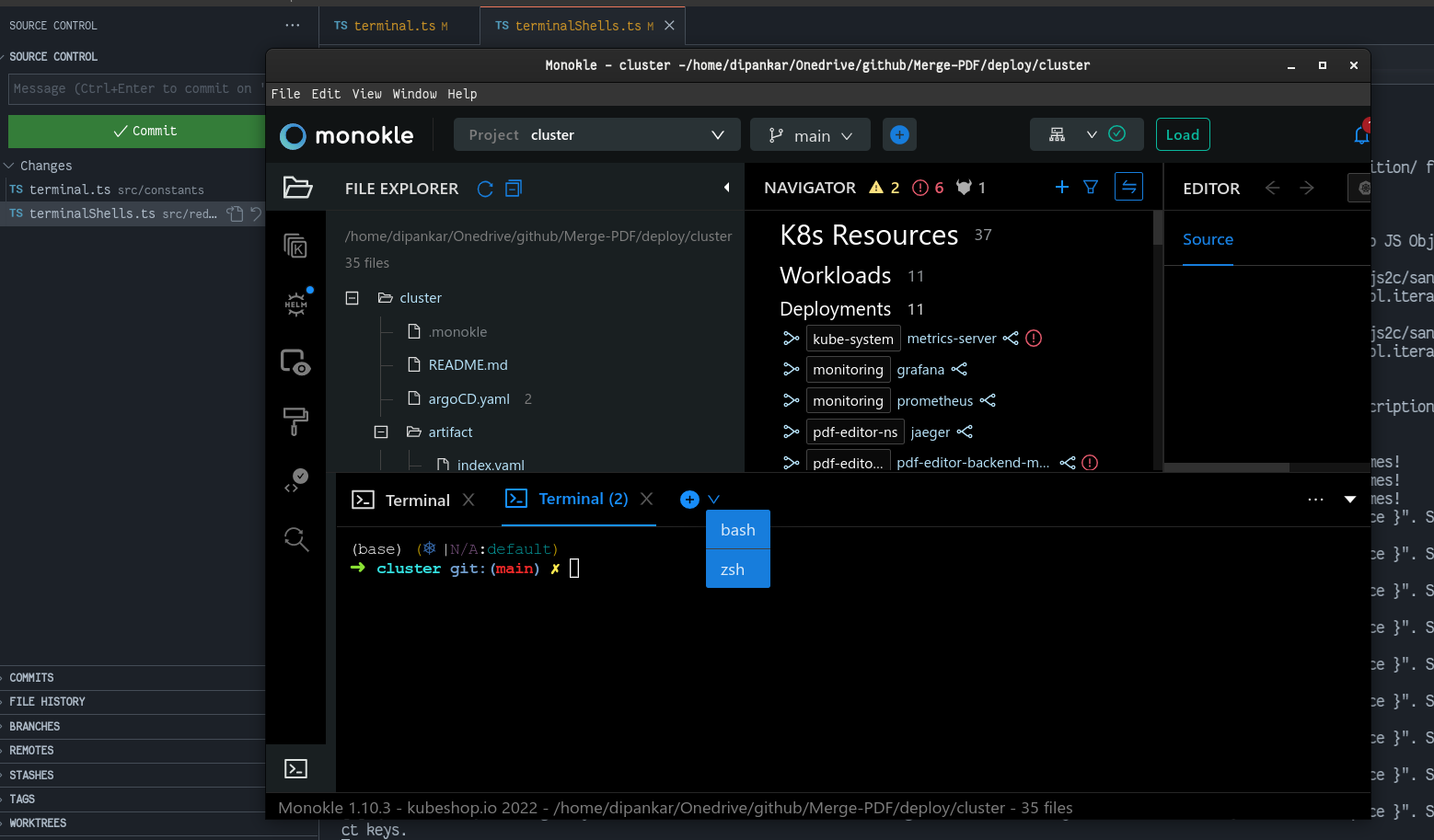Open the Project cluster dropdown
Screen dimensions: 1434x840
tap(596, 134)
